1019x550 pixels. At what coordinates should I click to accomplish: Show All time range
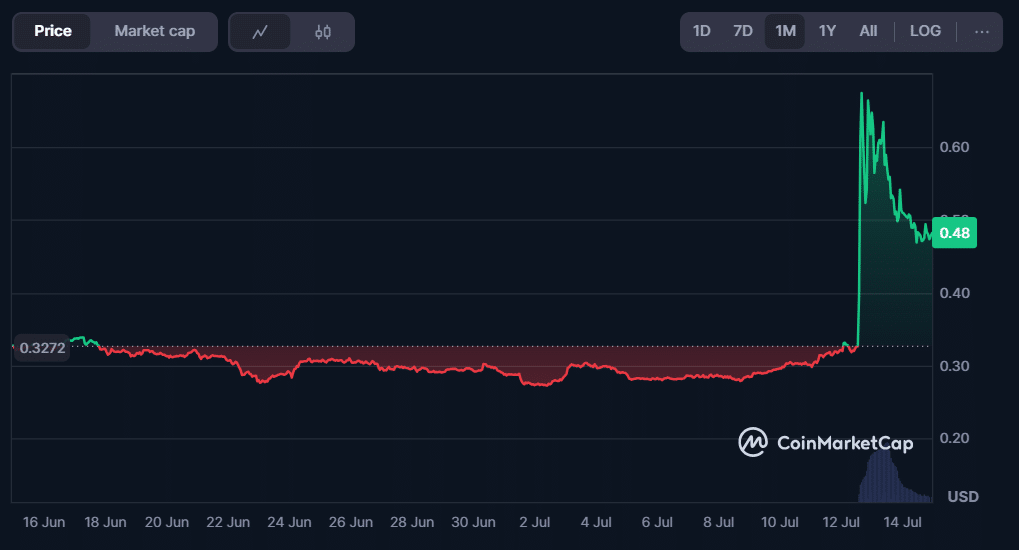(868, 31)
